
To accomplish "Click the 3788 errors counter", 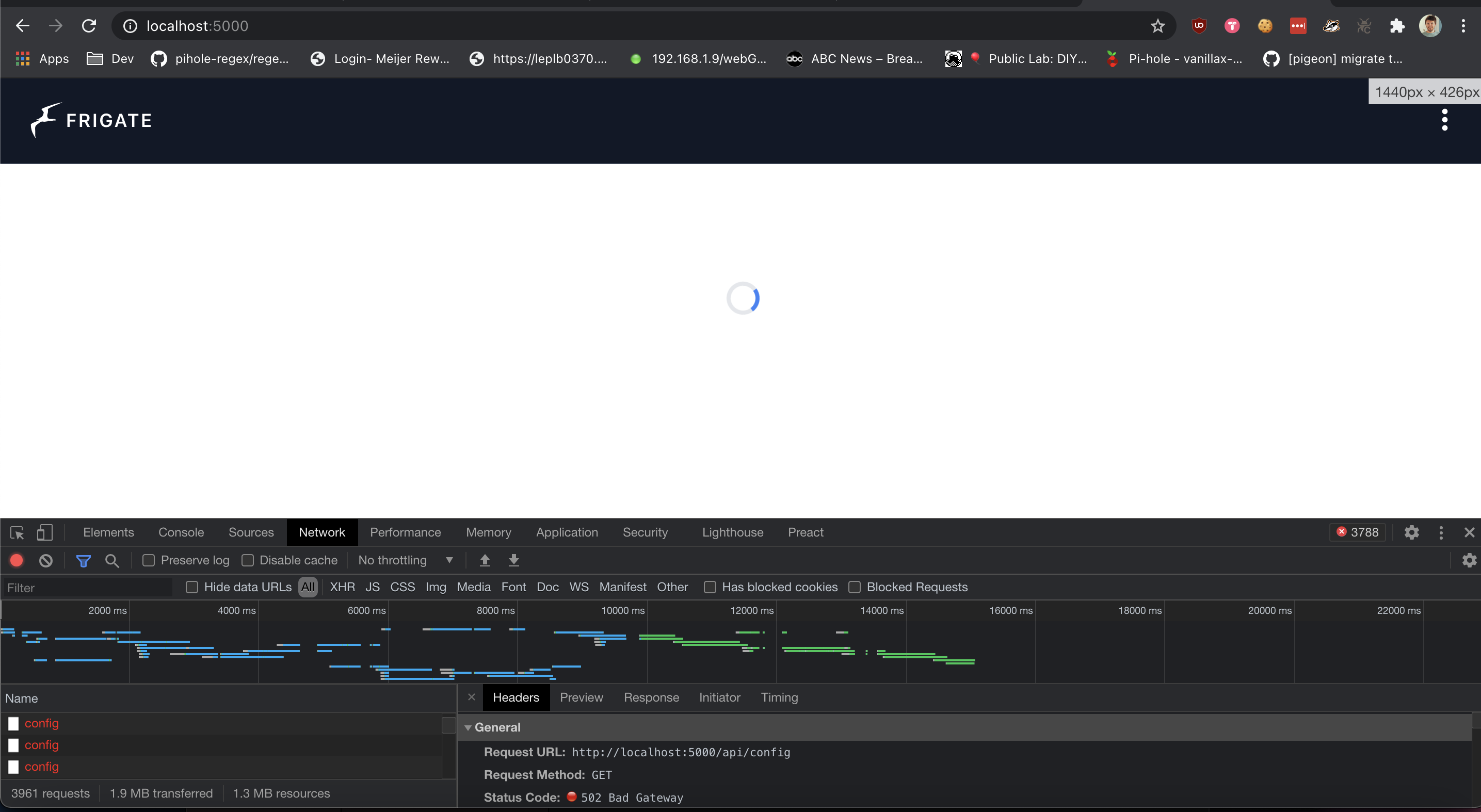I will pos(1357,532).
